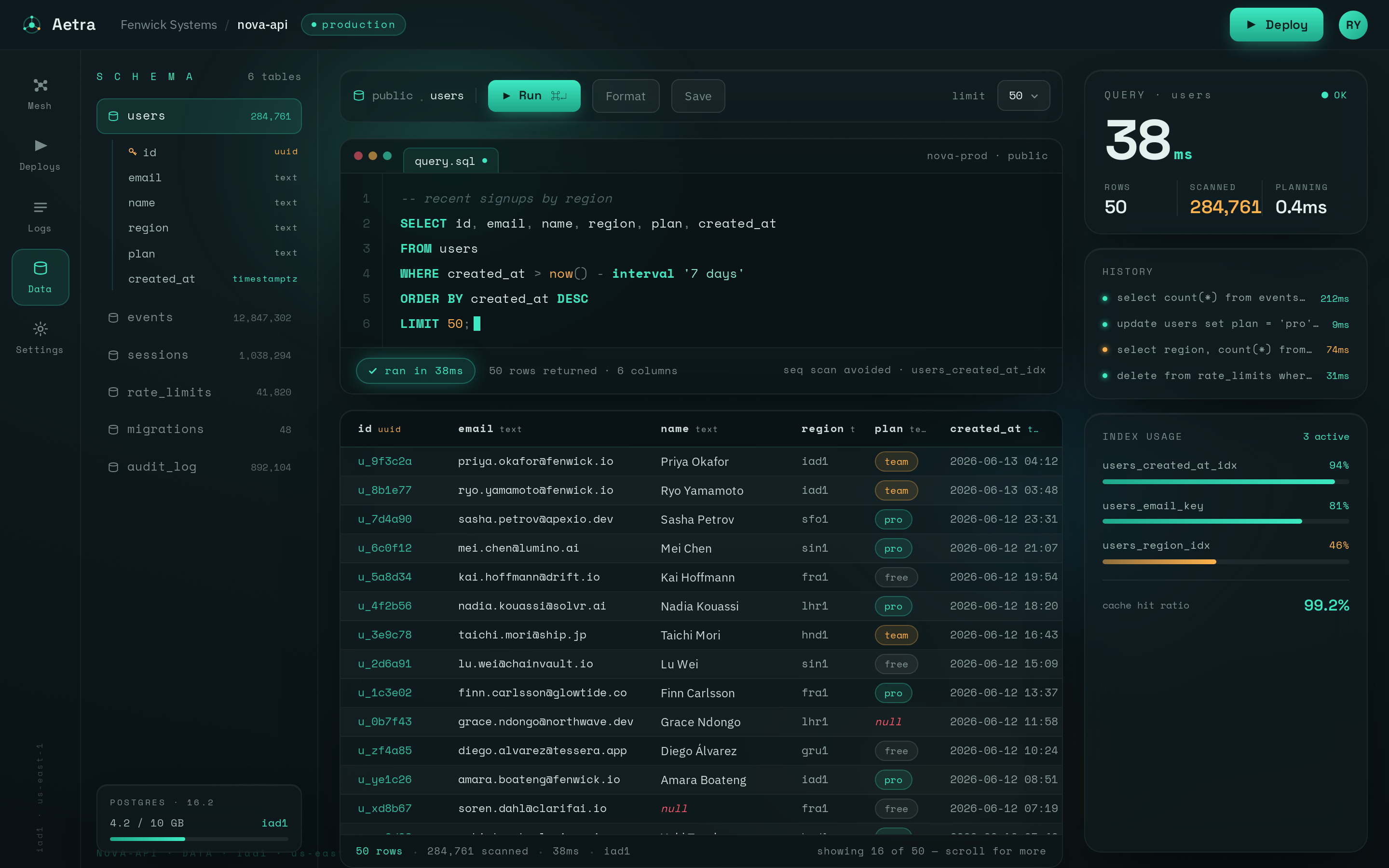Open history entry delete from rate_limits

(x=1226, y=376)
